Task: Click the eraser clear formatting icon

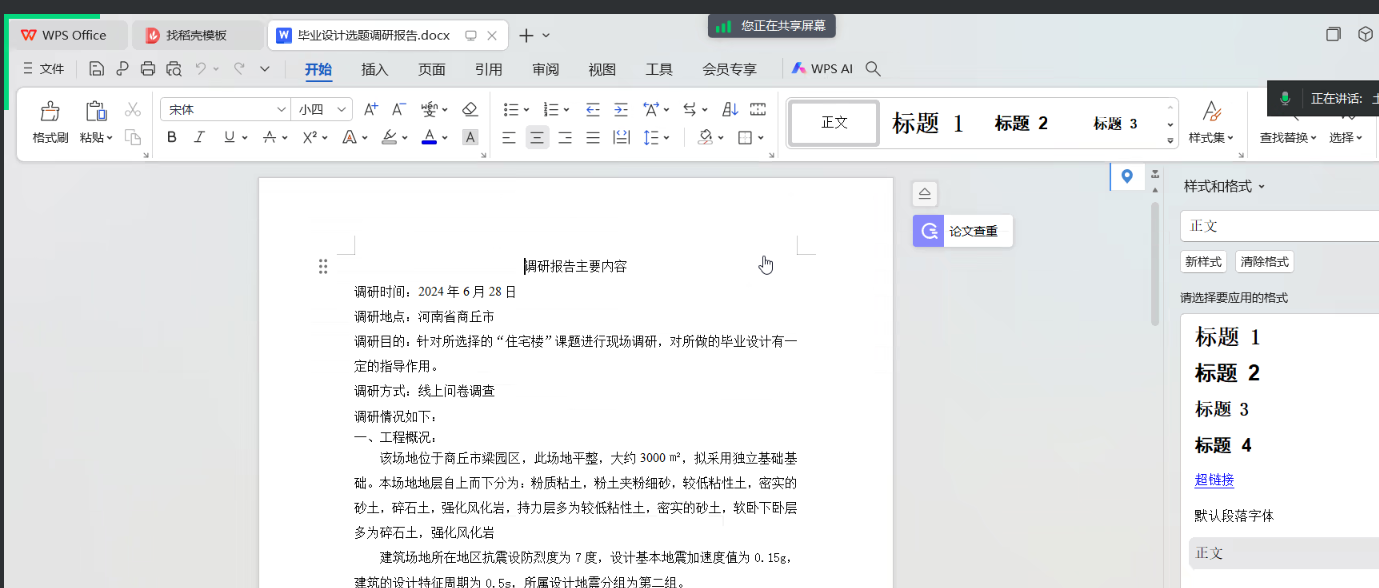Action: click(x=470, y=109)
